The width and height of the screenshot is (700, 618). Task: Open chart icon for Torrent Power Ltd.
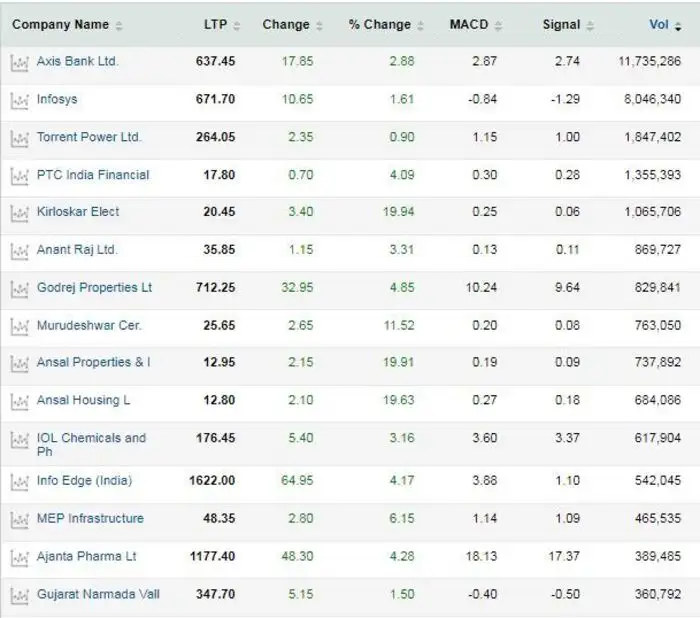[19, 139]
